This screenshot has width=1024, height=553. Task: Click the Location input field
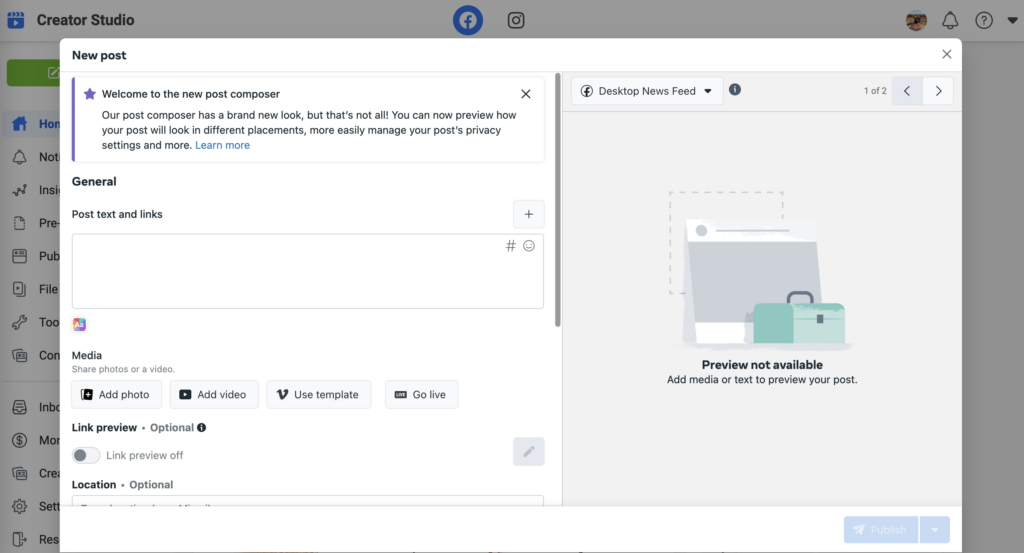(x=308, y=501)
